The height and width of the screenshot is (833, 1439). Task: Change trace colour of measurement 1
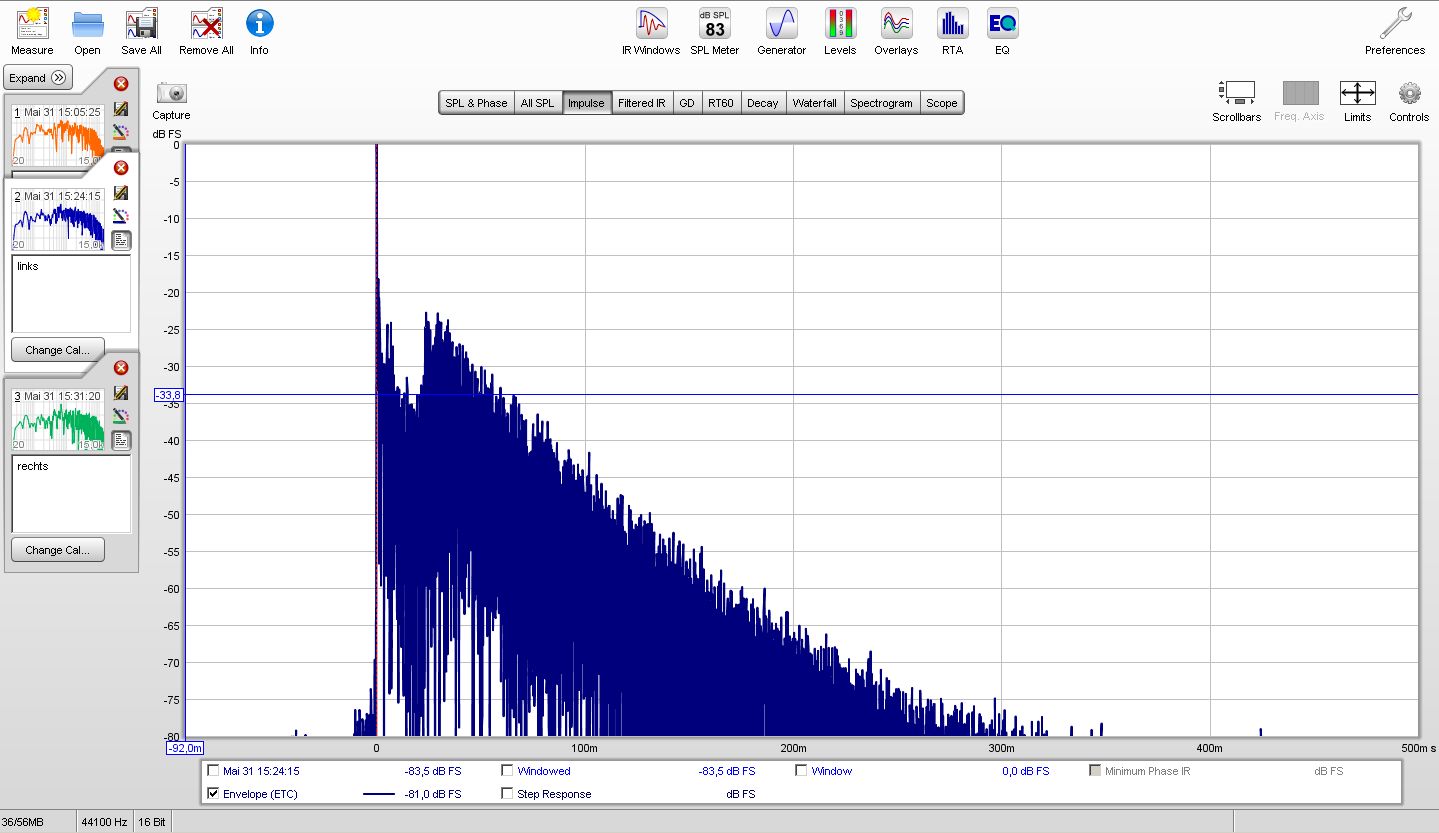tap(121, 131)
